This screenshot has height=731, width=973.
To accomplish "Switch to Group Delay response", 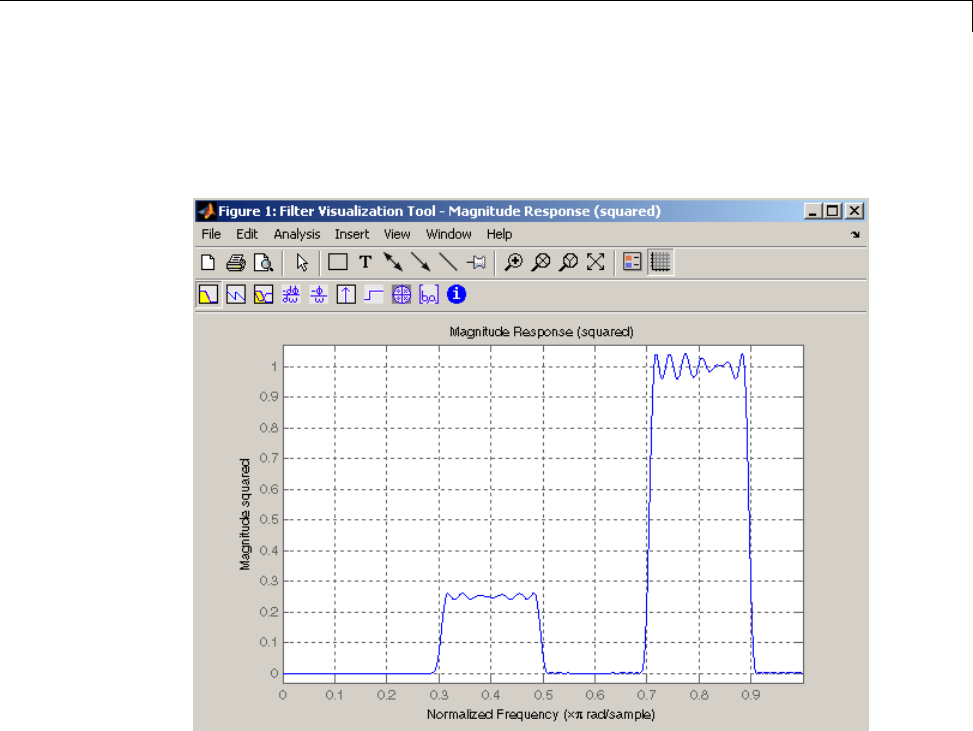I will [291, 295].
